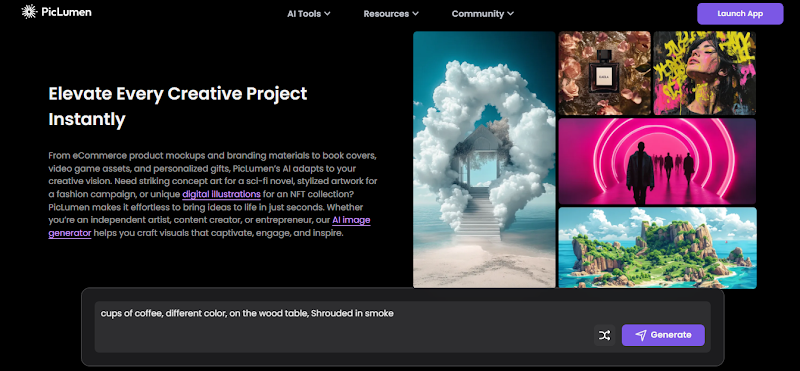
Task: Click inside the coffee cups prompt field
Action: (x=403, y=327)
